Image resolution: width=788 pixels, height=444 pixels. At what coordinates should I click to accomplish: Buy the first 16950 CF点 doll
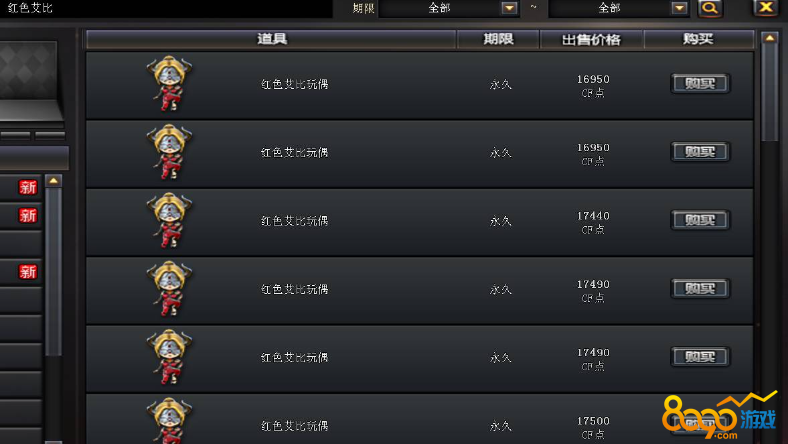click(x=700, y=83)
